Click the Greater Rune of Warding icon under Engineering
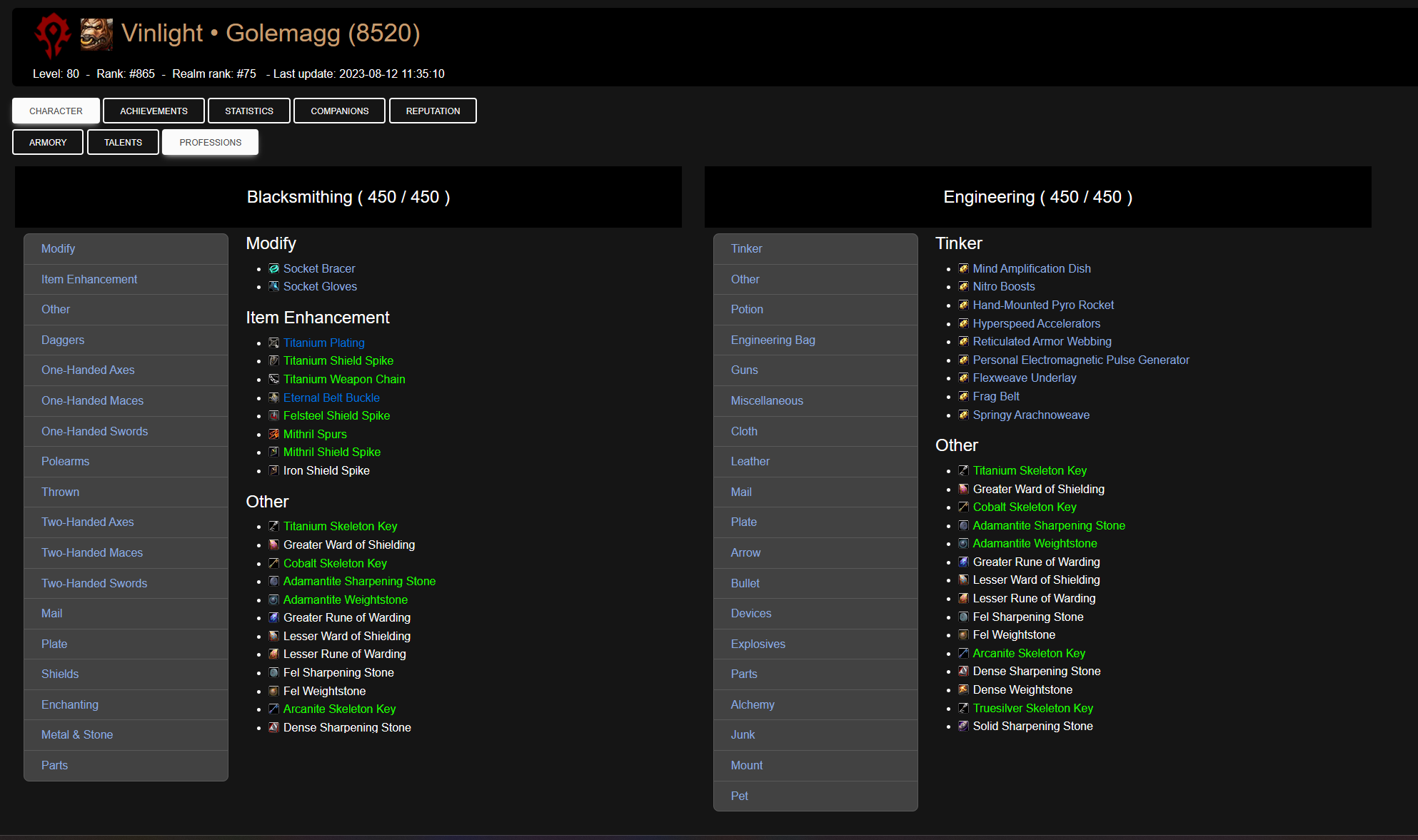Viewport: 1418px width, 840px height. [x=963, y=562]
